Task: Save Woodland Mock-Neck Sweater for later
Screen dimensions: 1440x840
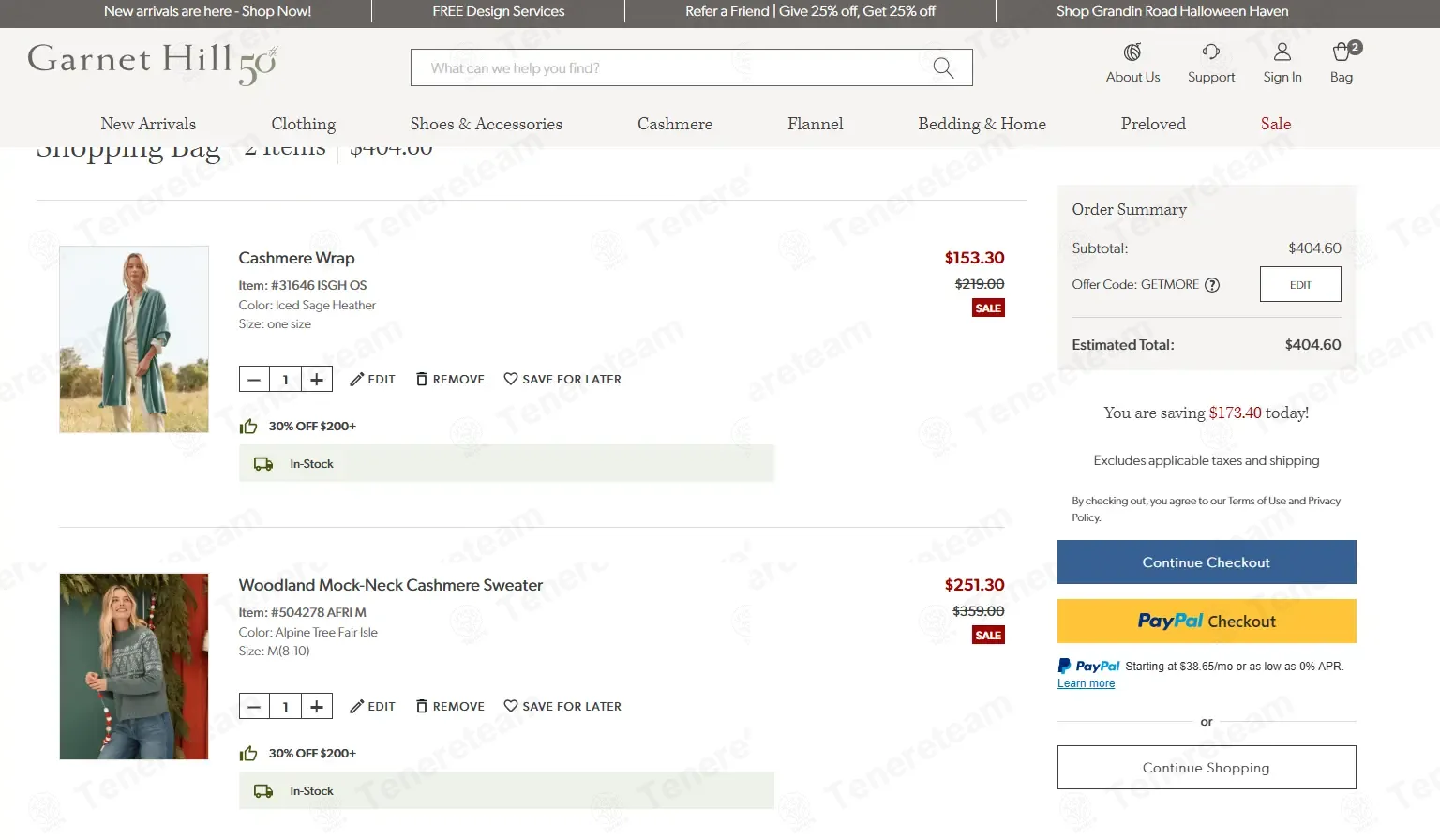Action: 562,707
